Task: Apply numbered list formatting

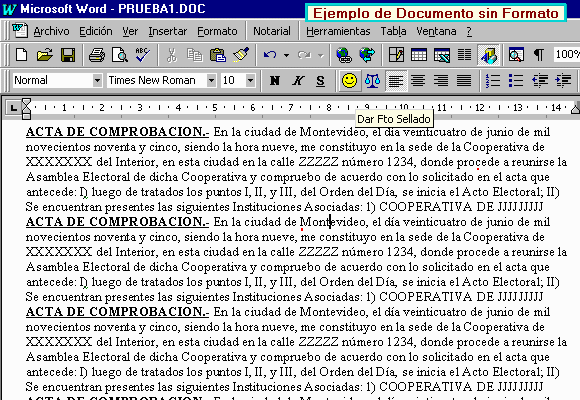Action: [493, 80]
